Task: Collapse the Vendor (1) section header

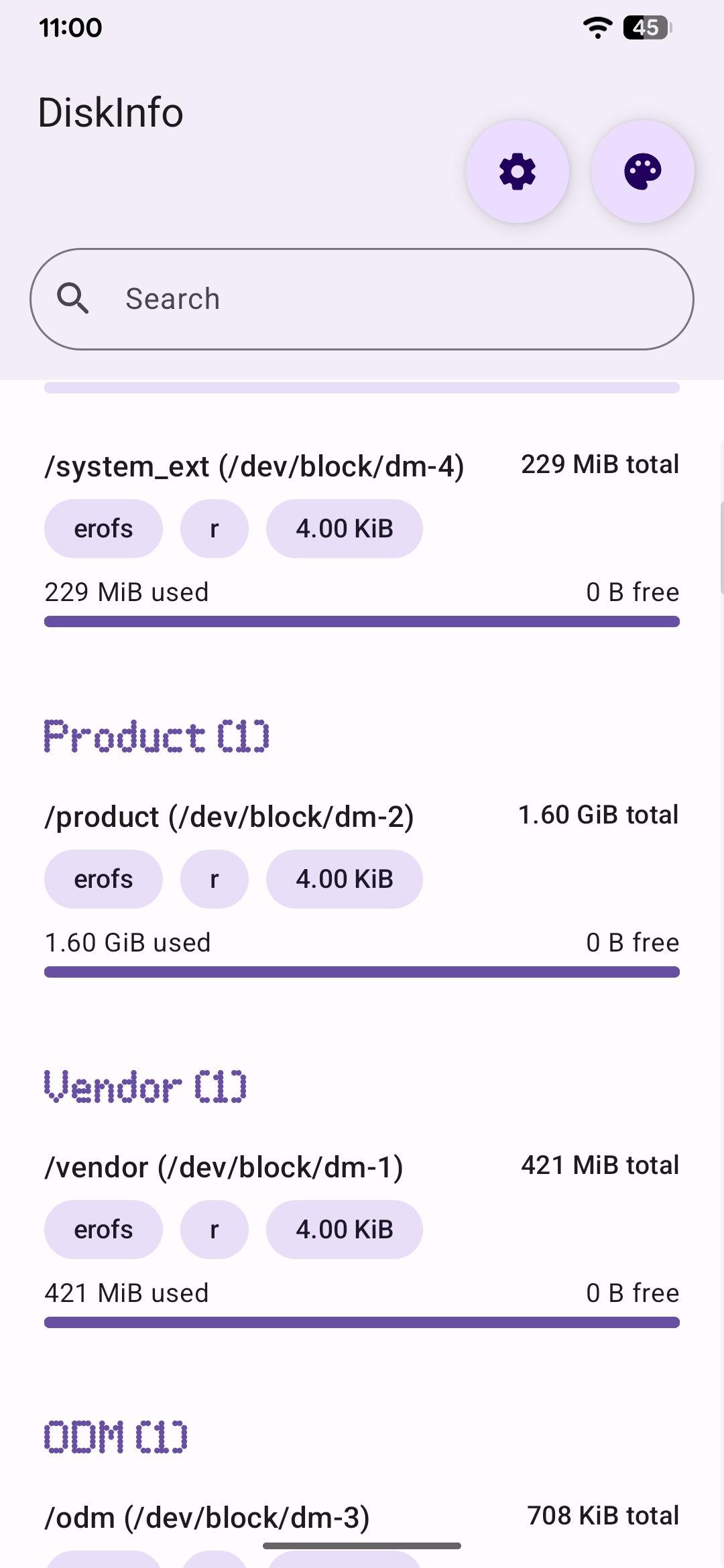Action: 145,1086
